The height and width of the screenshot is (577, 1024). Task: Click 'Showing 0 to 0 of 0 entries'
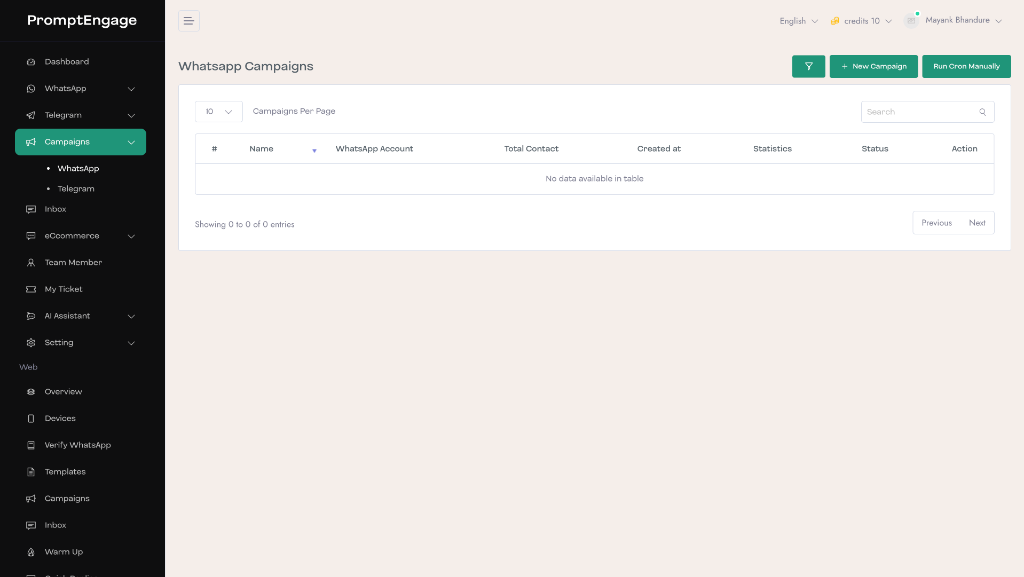[x=244, y=225]
